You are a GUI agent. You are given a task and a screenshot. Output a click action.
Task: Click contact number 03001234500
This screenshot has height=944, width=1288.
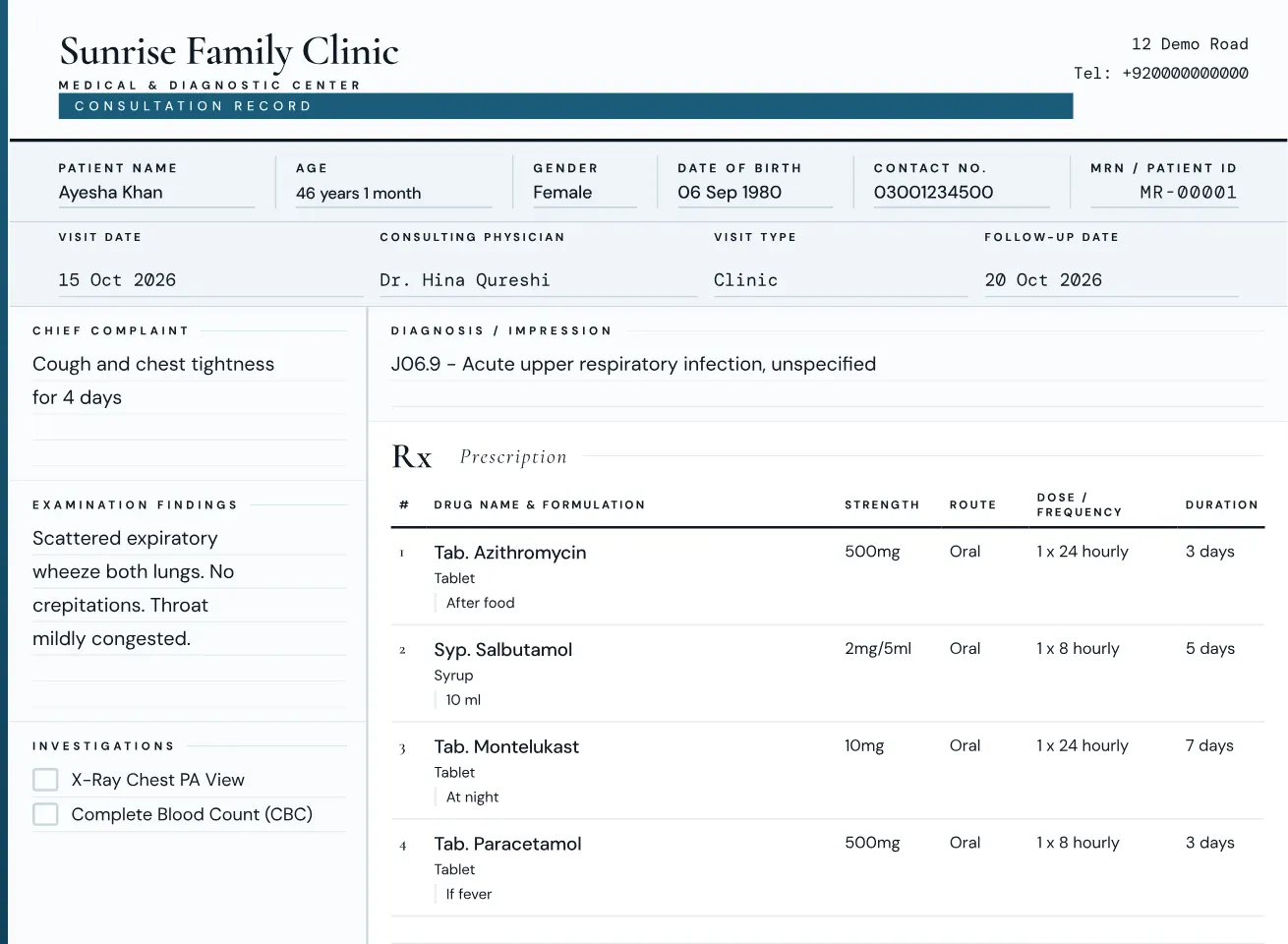[962, 193]
